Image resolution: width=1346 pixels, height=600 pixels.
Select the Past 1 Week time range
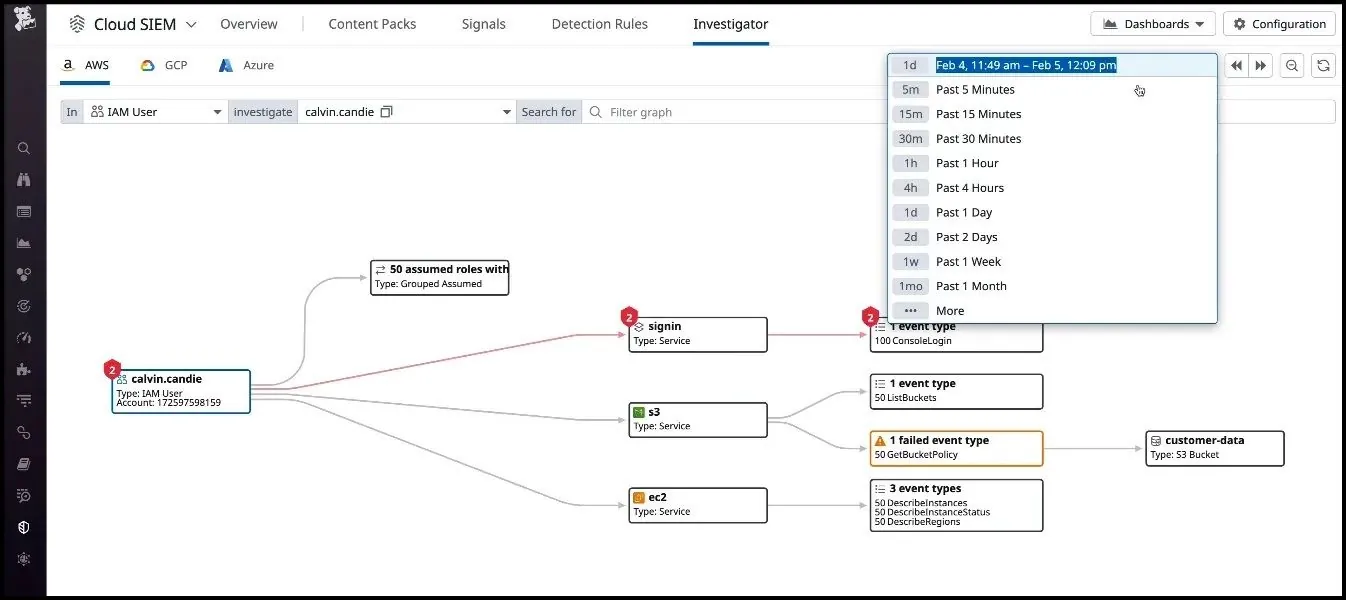1052,261
